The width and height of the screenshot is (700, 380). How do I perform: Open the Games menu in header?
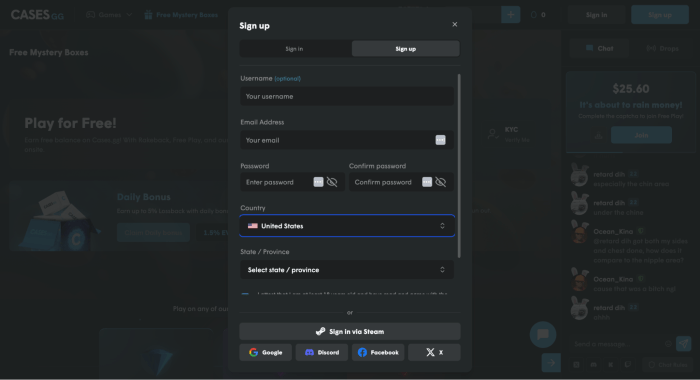(x=109, y=15)
